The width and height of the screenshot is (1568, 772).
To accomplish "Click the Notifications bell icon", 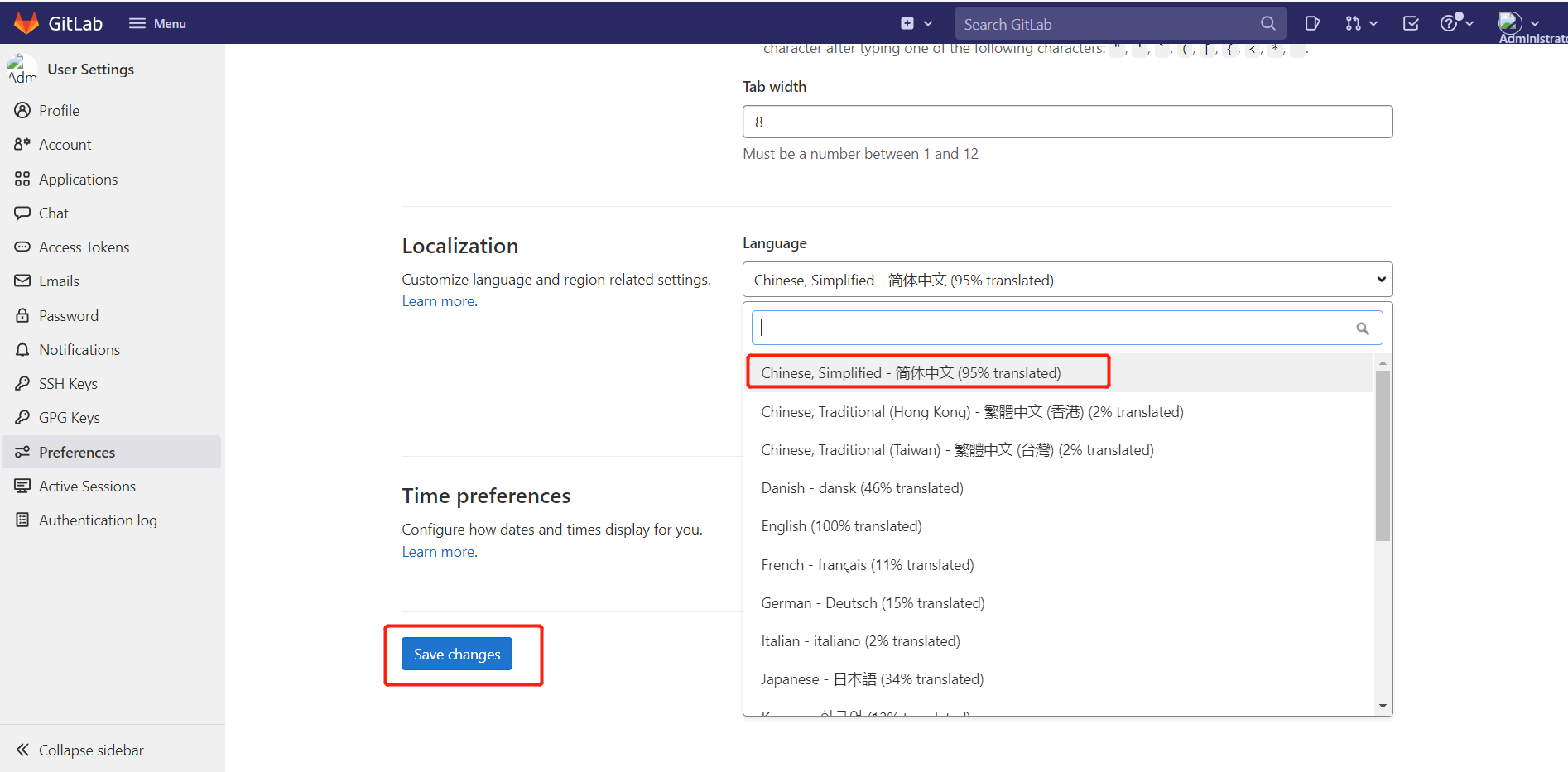I will coord(22,349).
